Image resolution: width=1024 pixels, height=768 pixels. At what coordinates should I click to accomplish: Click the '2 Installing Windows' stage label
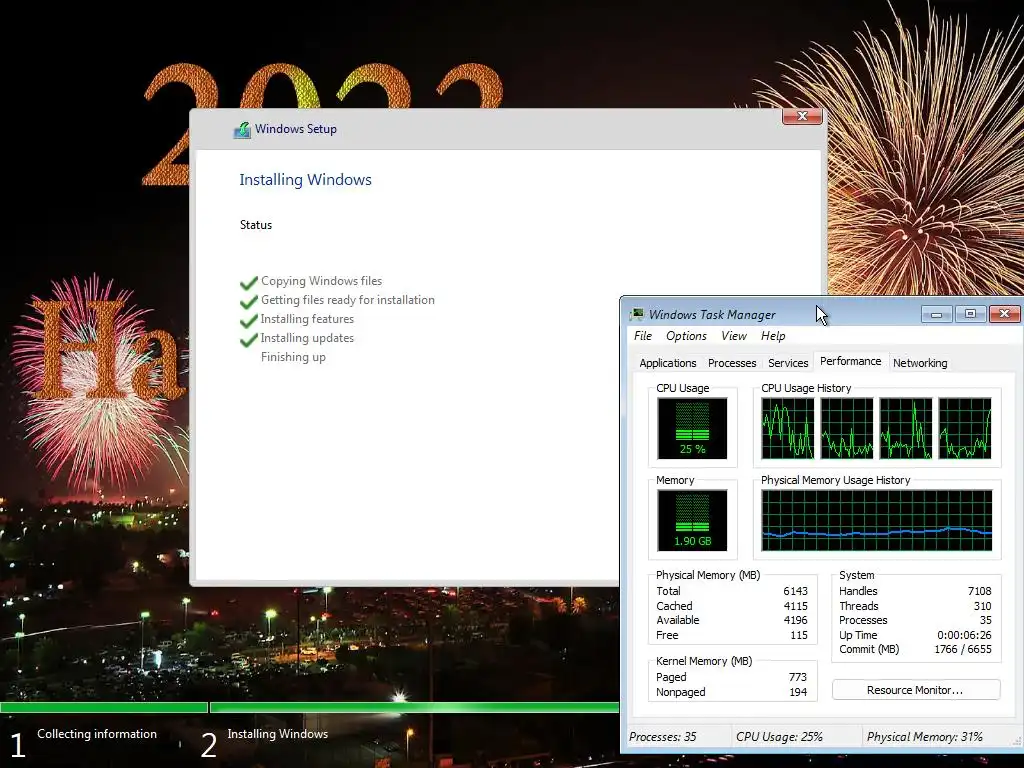(x=264, y=742)
